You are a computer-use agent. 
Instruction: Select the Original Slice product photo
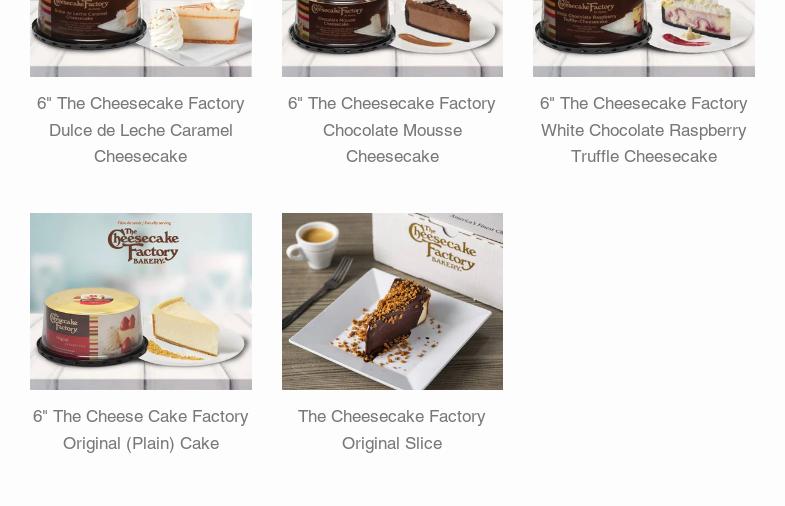(392, 301)
